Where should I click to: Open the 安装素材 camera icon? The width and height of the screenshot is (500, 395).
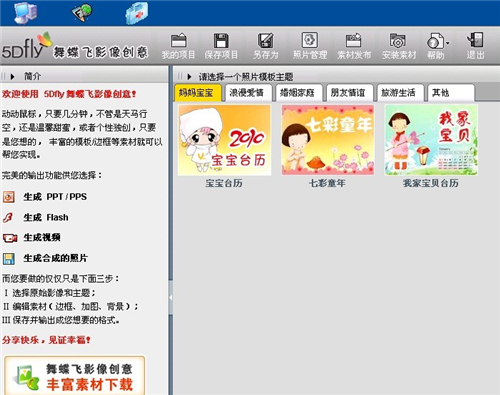pyautogui.click(x=398, y=40)
